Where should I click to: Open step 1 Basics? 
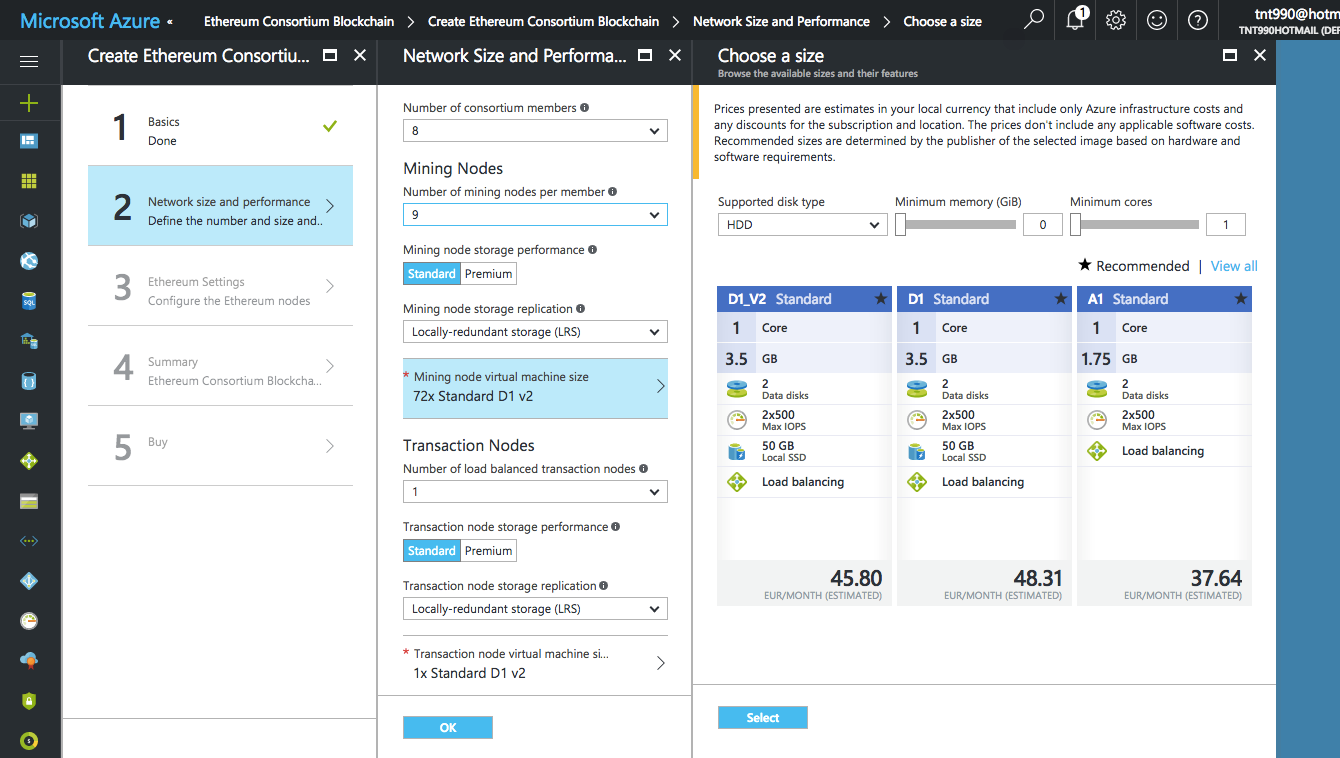click(220, 126)
